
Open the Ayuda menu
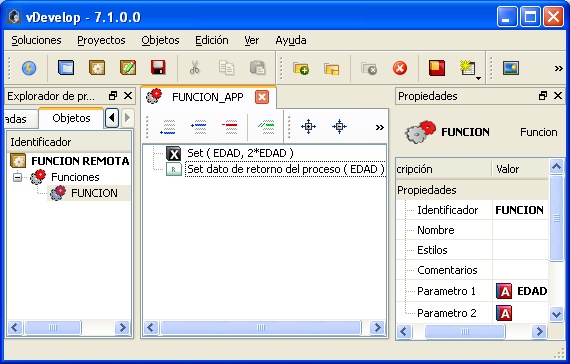(x=291, y=40)
